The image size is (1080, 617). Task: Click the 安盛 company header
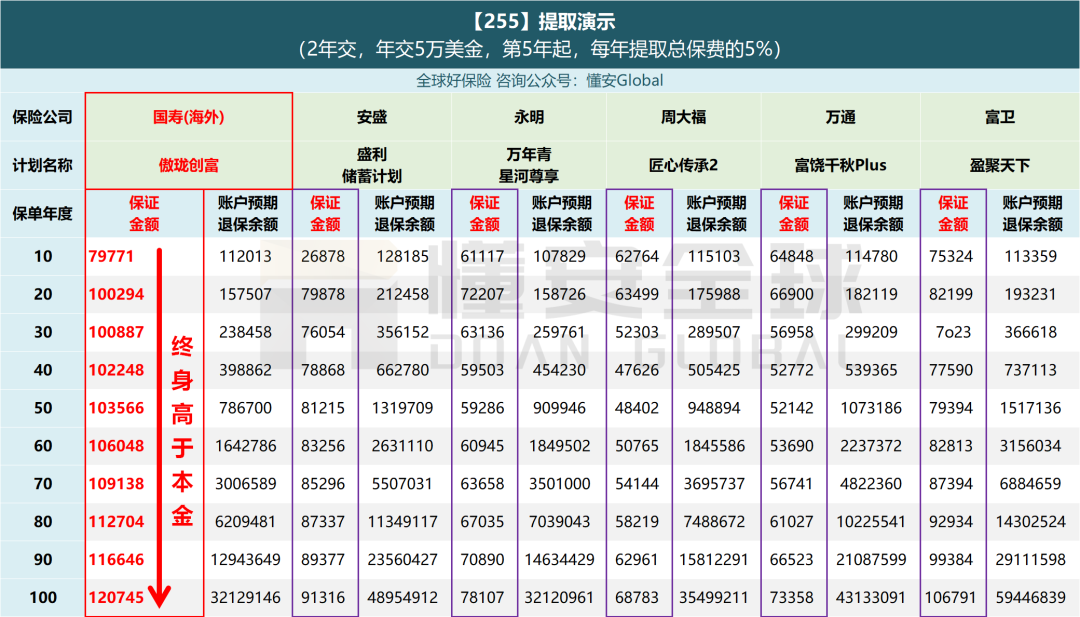pos(372,117)
